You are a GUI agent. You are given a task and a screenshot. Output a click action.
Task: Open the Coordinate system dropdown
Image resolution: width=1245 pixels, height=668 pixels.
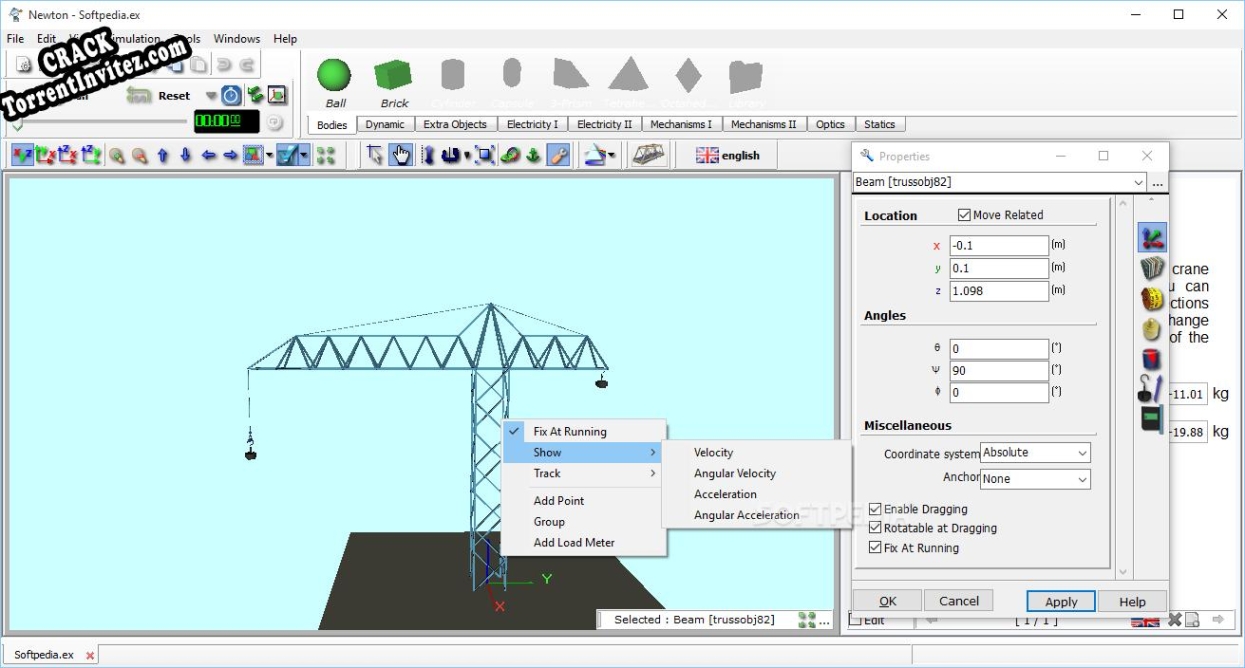click(1035, 453)
